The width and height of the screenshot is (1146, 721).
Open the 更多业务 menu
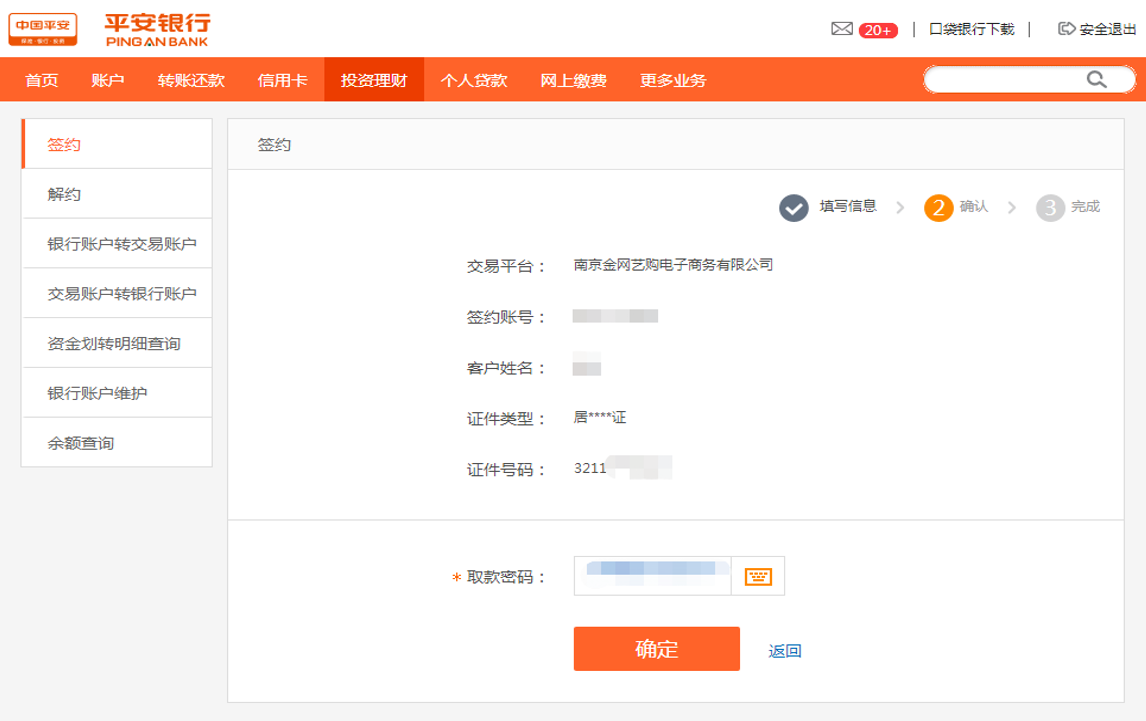tap(673, 80)
